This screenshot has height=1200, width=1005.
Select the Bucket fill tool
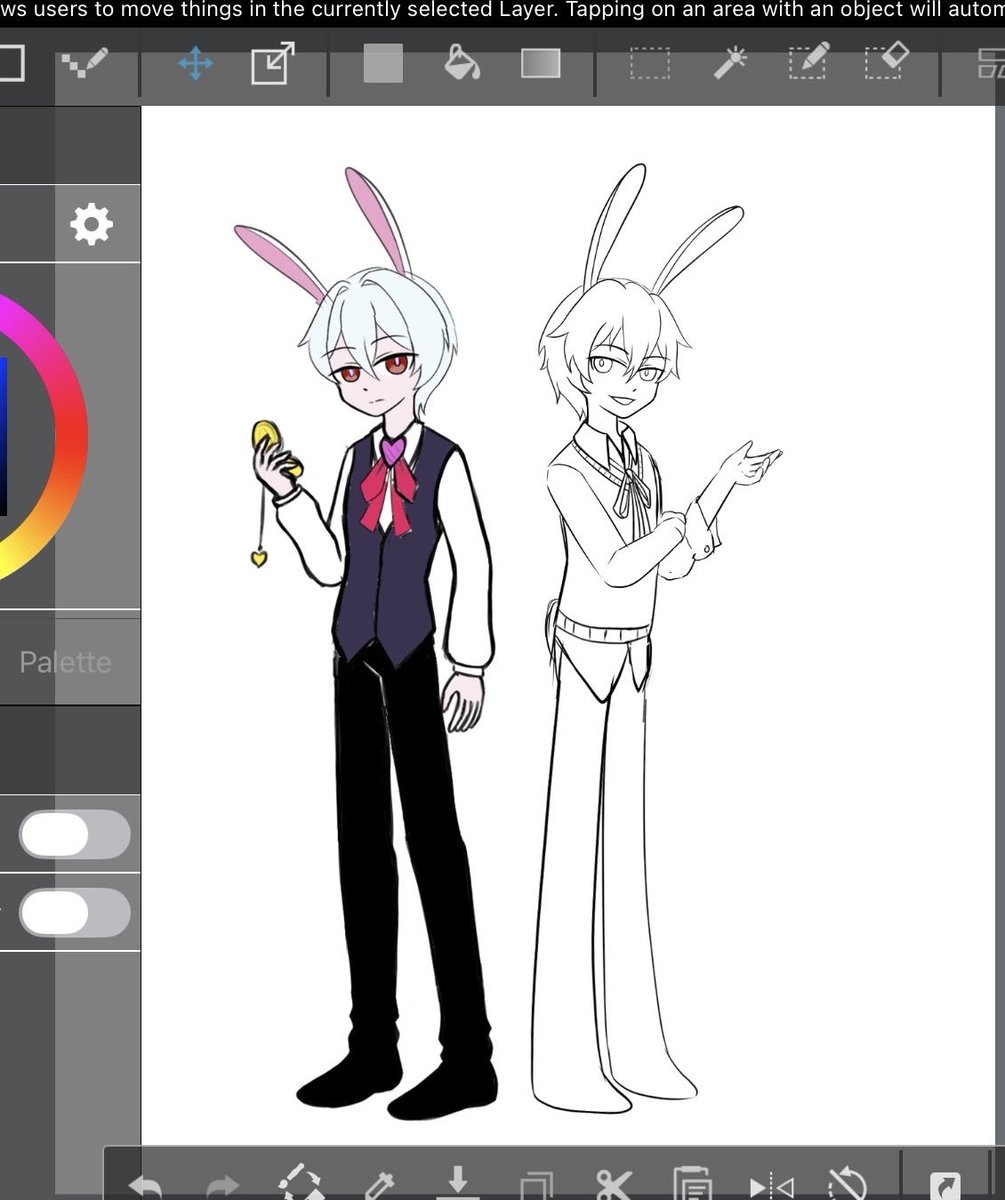coord(462,63)
